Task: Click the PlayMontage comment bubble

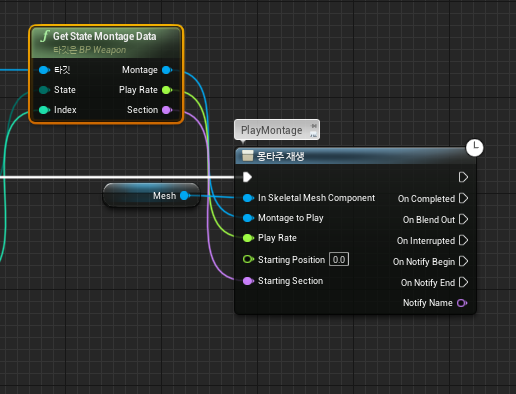Action: [277, 130]
